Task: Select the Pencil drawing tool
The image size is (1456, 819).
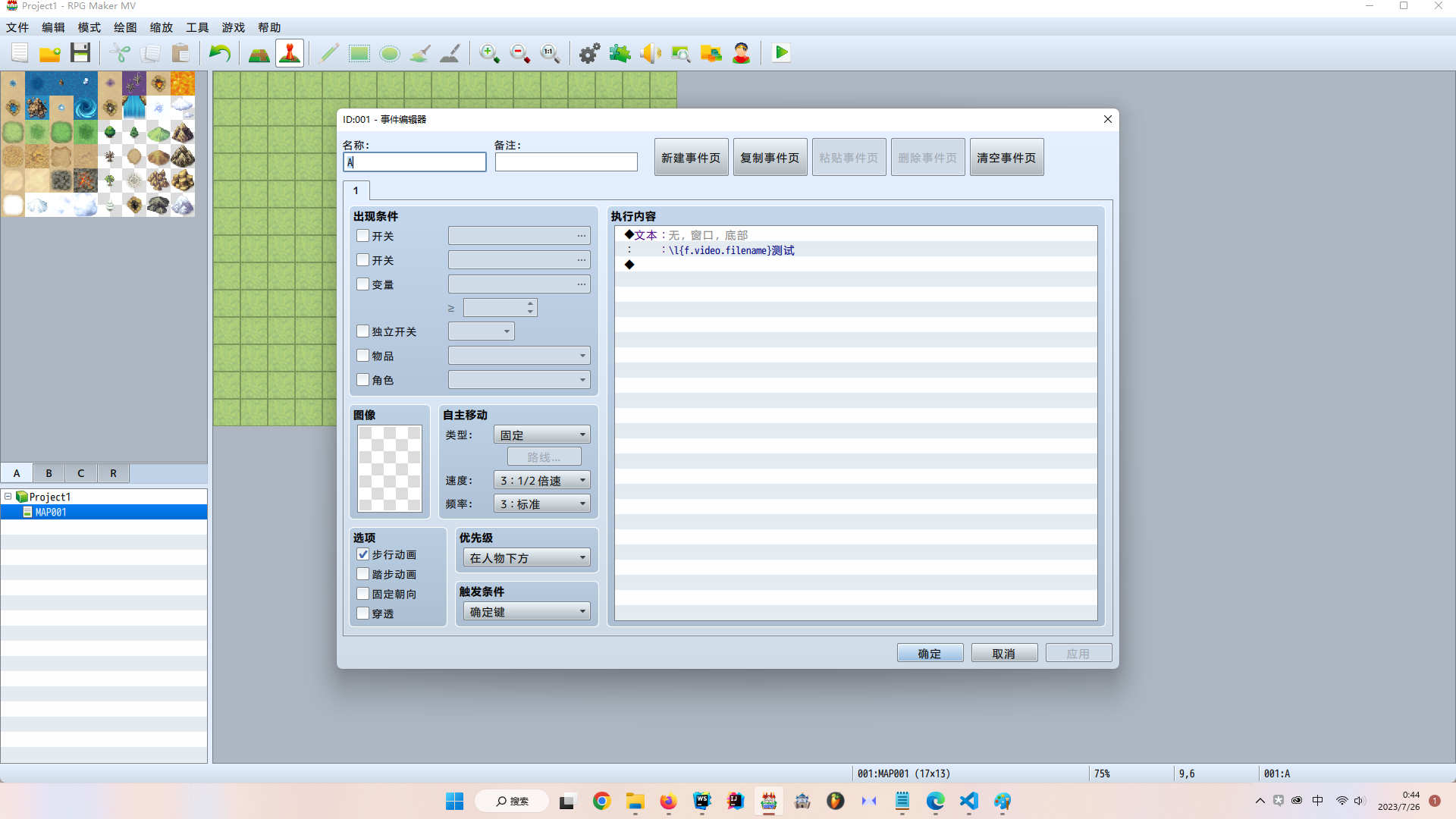Action: pos(329,53)
